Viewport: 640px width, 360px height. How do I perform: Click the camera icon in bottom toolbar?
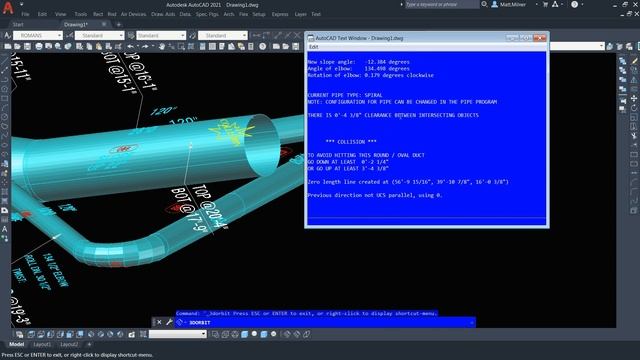click(131, 334)
